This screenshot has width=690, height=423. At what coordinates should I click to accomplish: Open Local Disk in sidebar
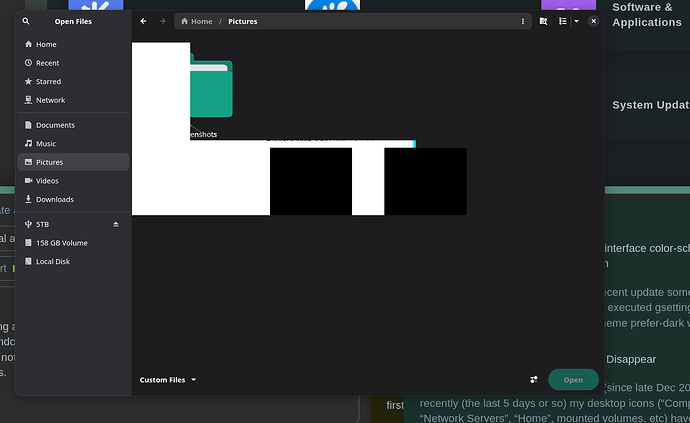73,261
